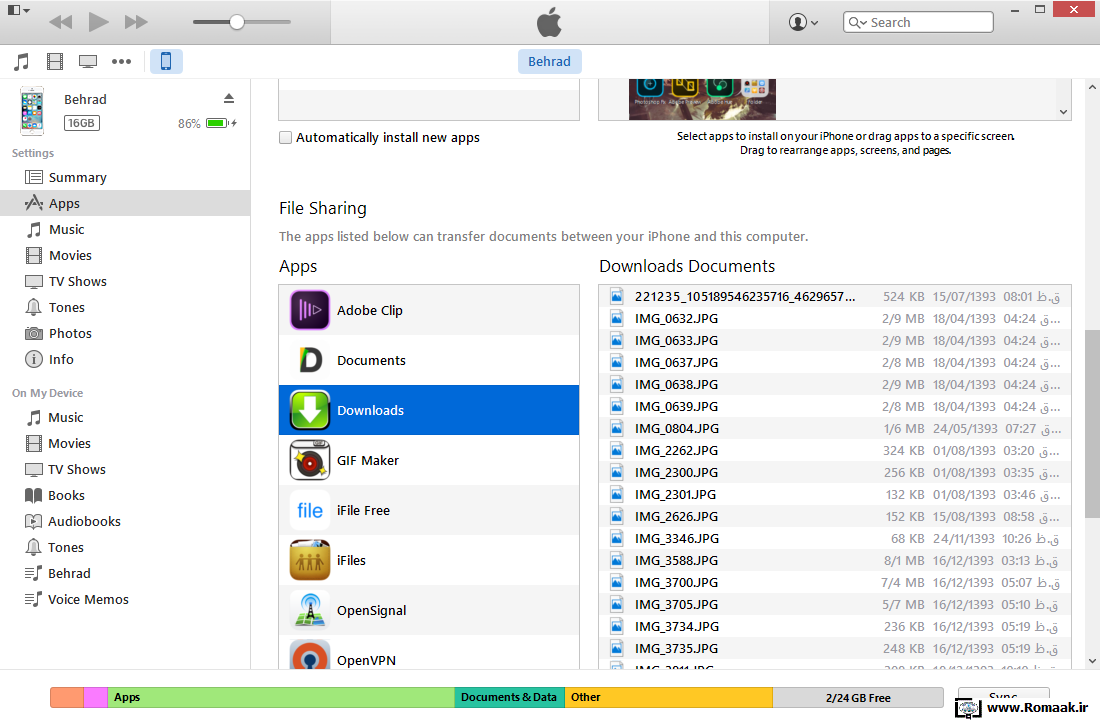Select the iPhone device icon
Image resolution: width=1100 pixels, height=725 pixels.
click(x=166, y=62)
